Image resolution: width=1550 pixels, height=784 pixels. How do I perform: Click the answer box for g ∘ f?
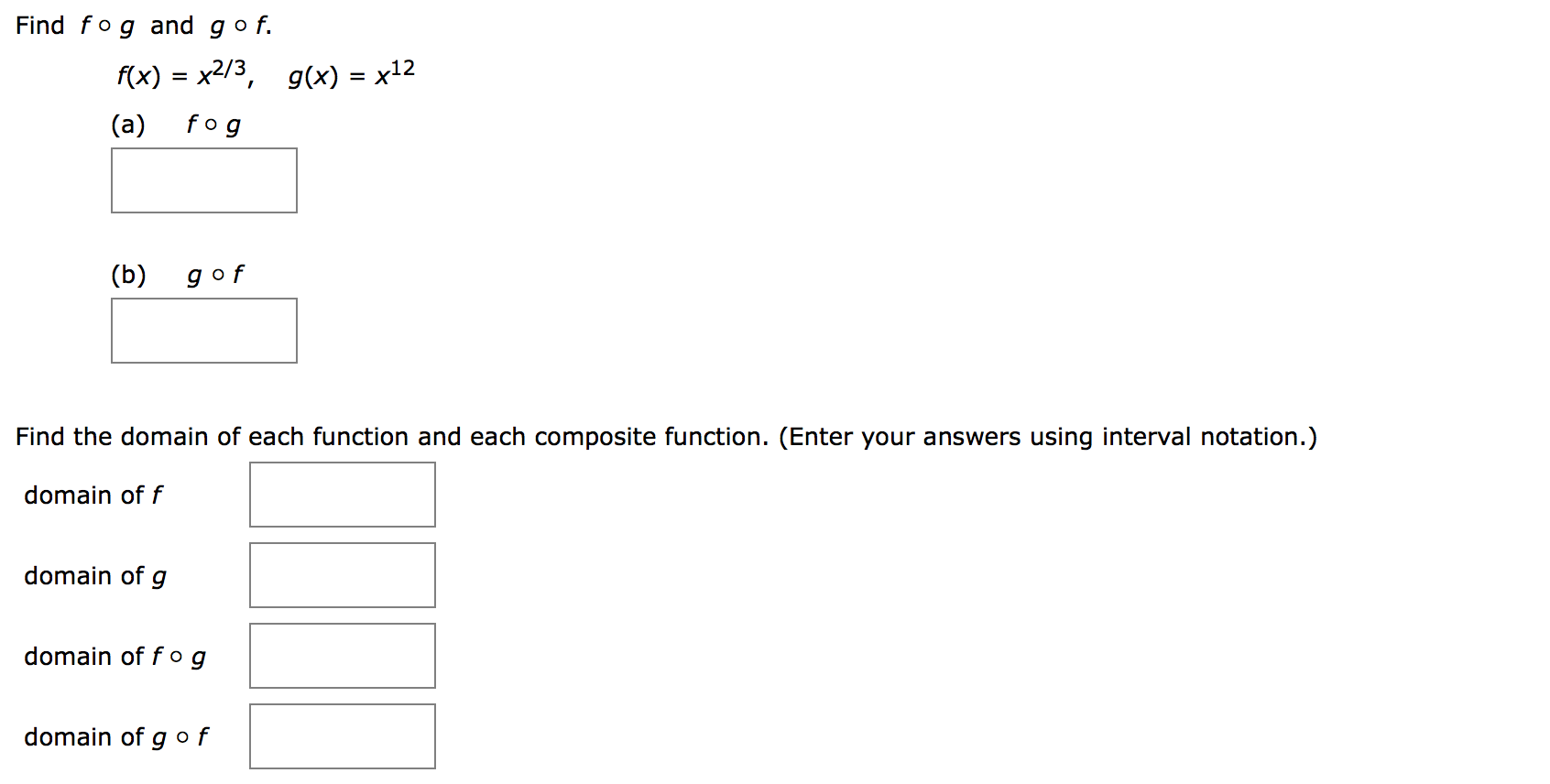click(x=203, y=331)
